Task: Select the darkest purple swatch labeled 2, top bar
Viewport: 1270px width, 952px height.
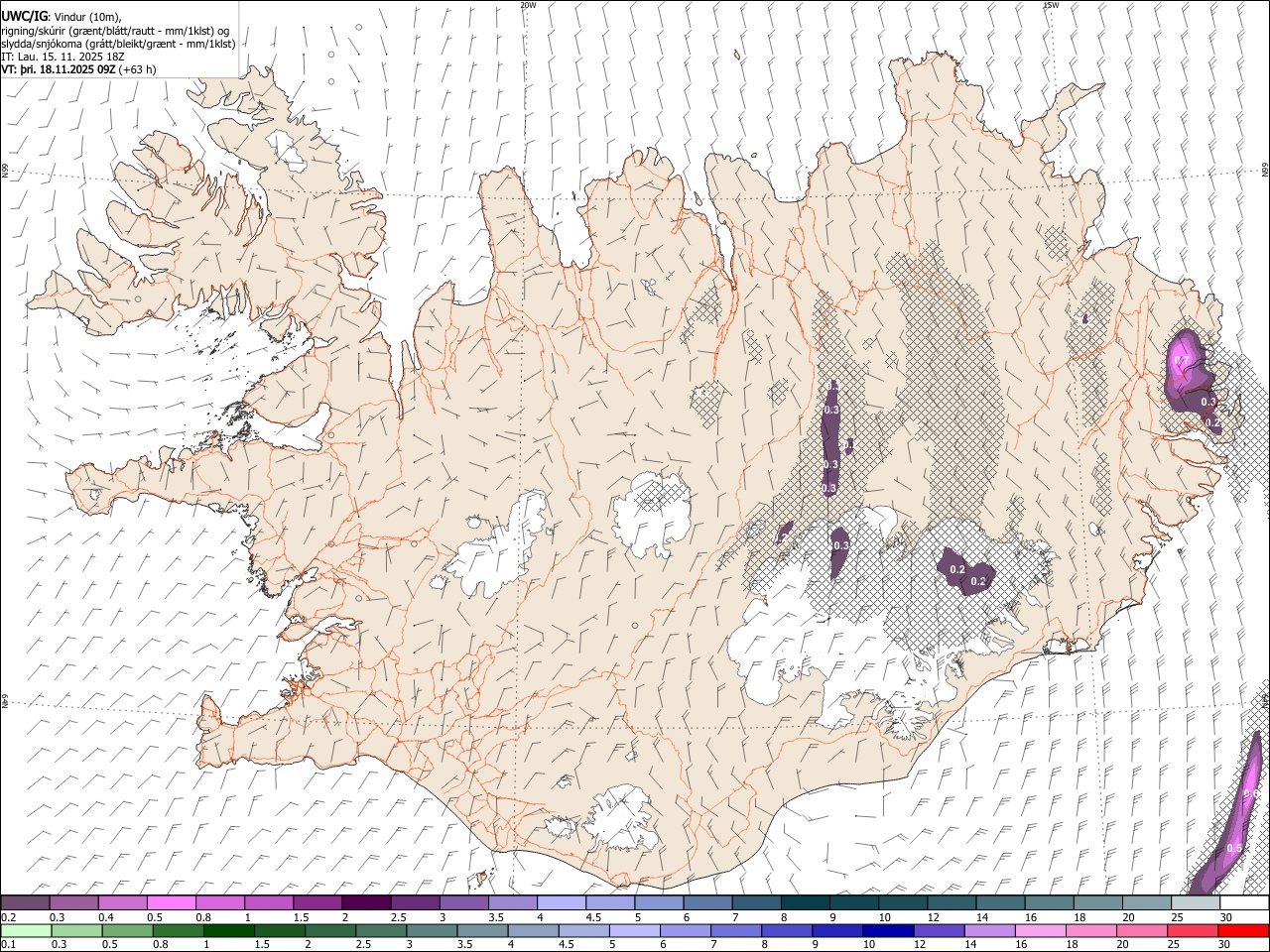Action: point(366,902)
